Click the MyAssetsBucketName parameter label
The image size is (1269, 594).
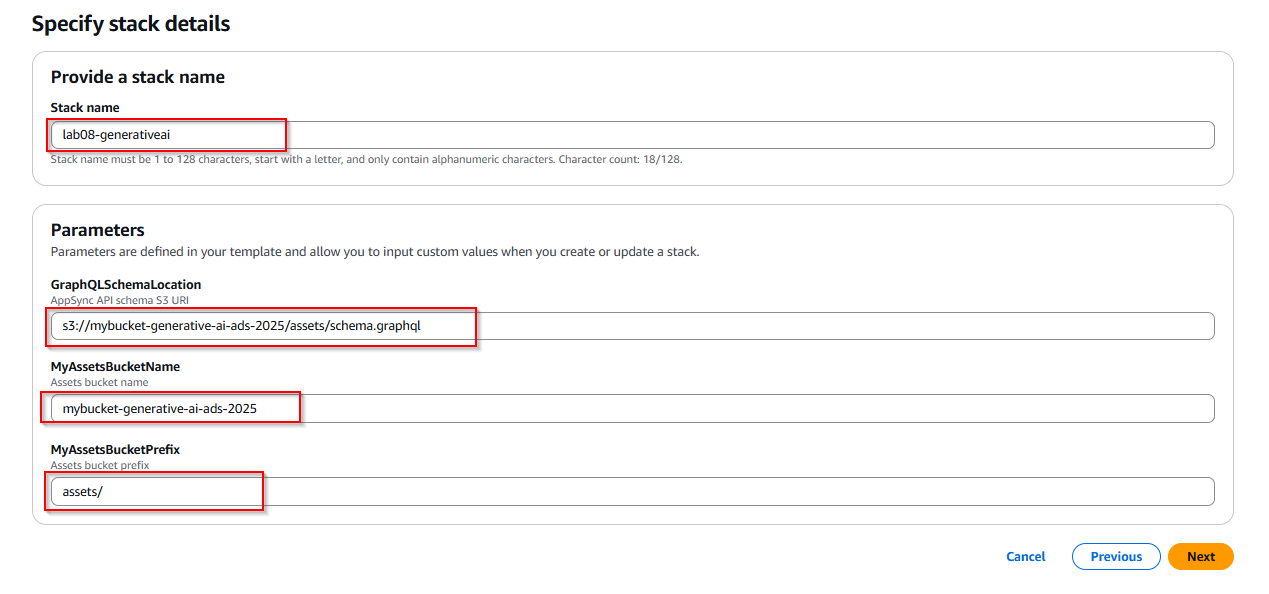[x=115, y=367]
